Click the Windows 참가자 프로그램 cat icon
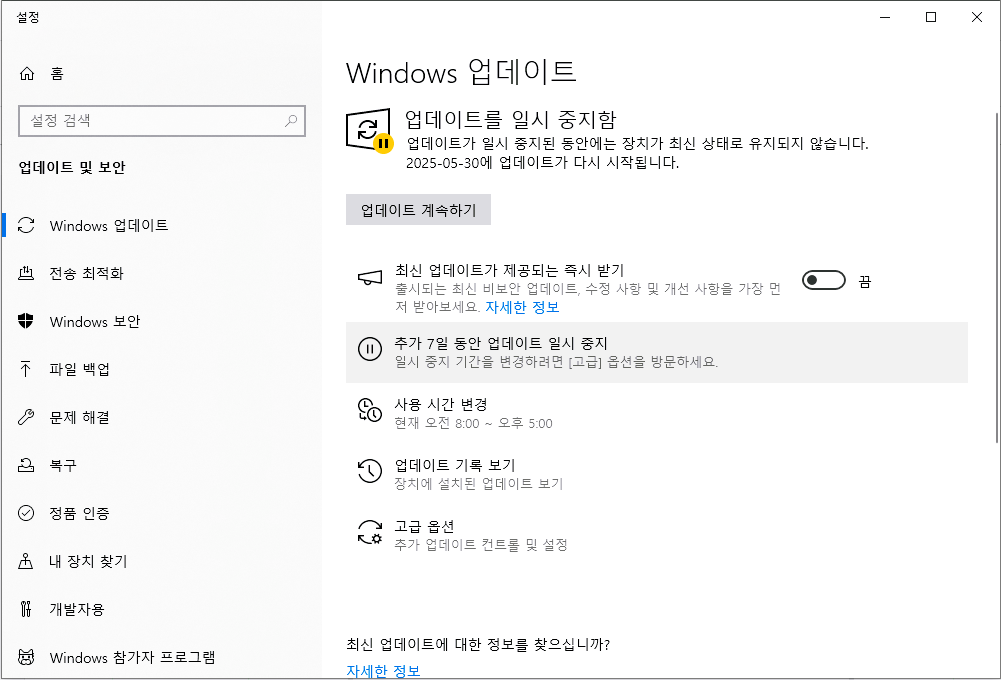1001x680 pixels. click(26, 657)
